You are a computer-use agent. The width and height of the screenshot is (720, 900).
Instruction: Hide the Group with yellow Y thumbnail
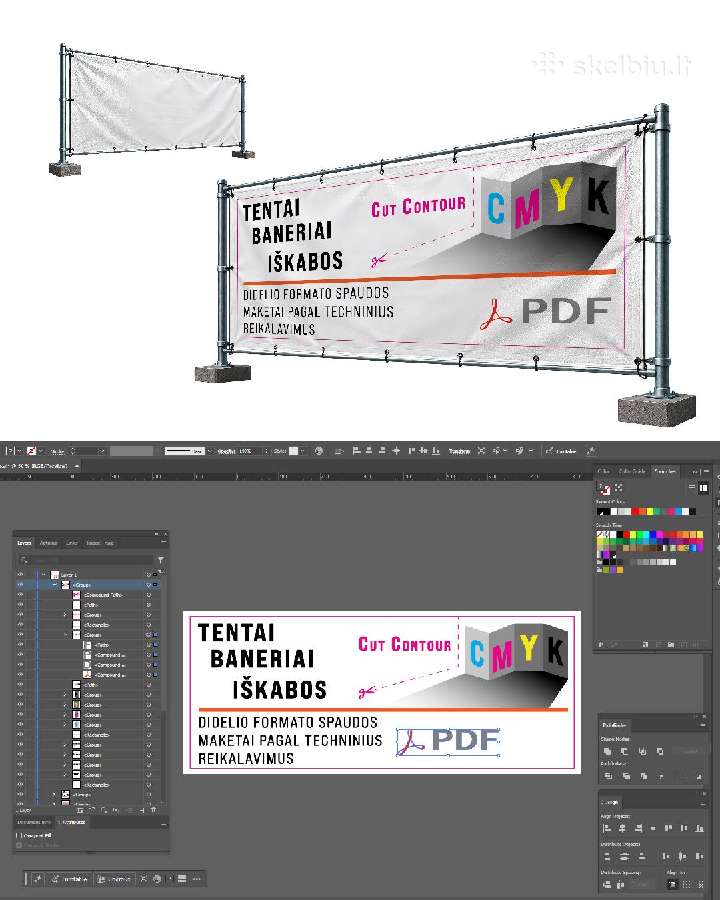[x=21, y=704]
